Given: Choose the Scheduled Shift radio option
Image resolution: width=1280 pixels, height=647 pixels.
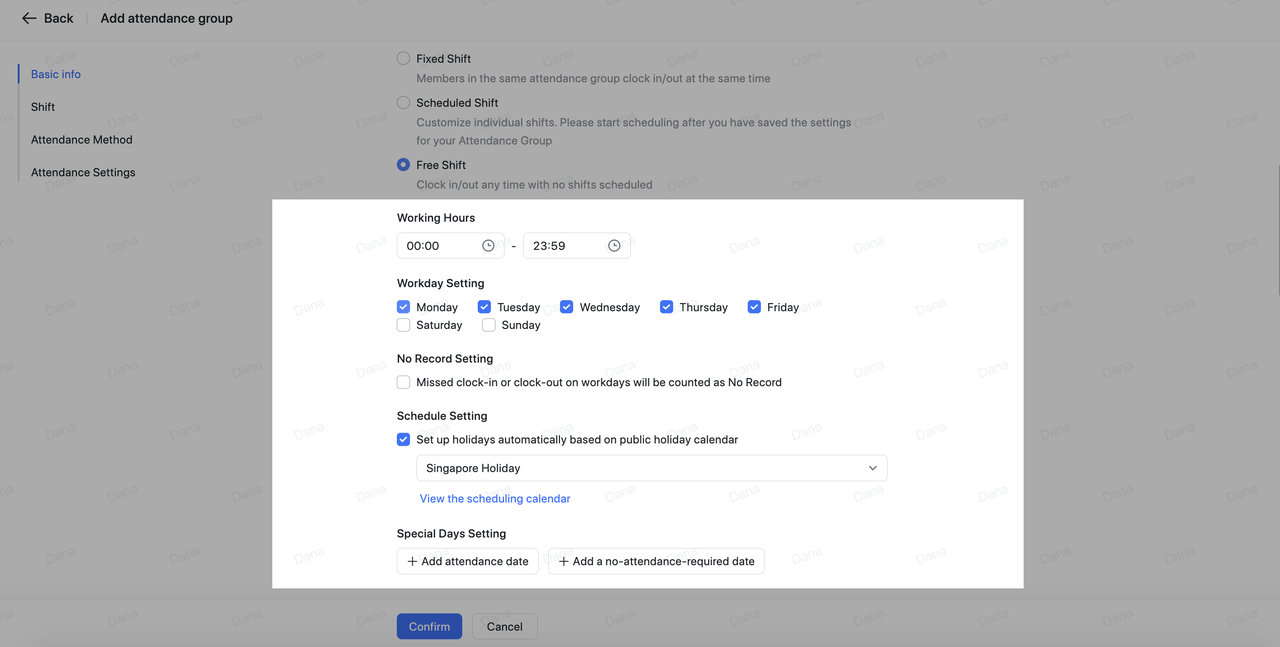Looking at the screenshot, I should (403, 103).
